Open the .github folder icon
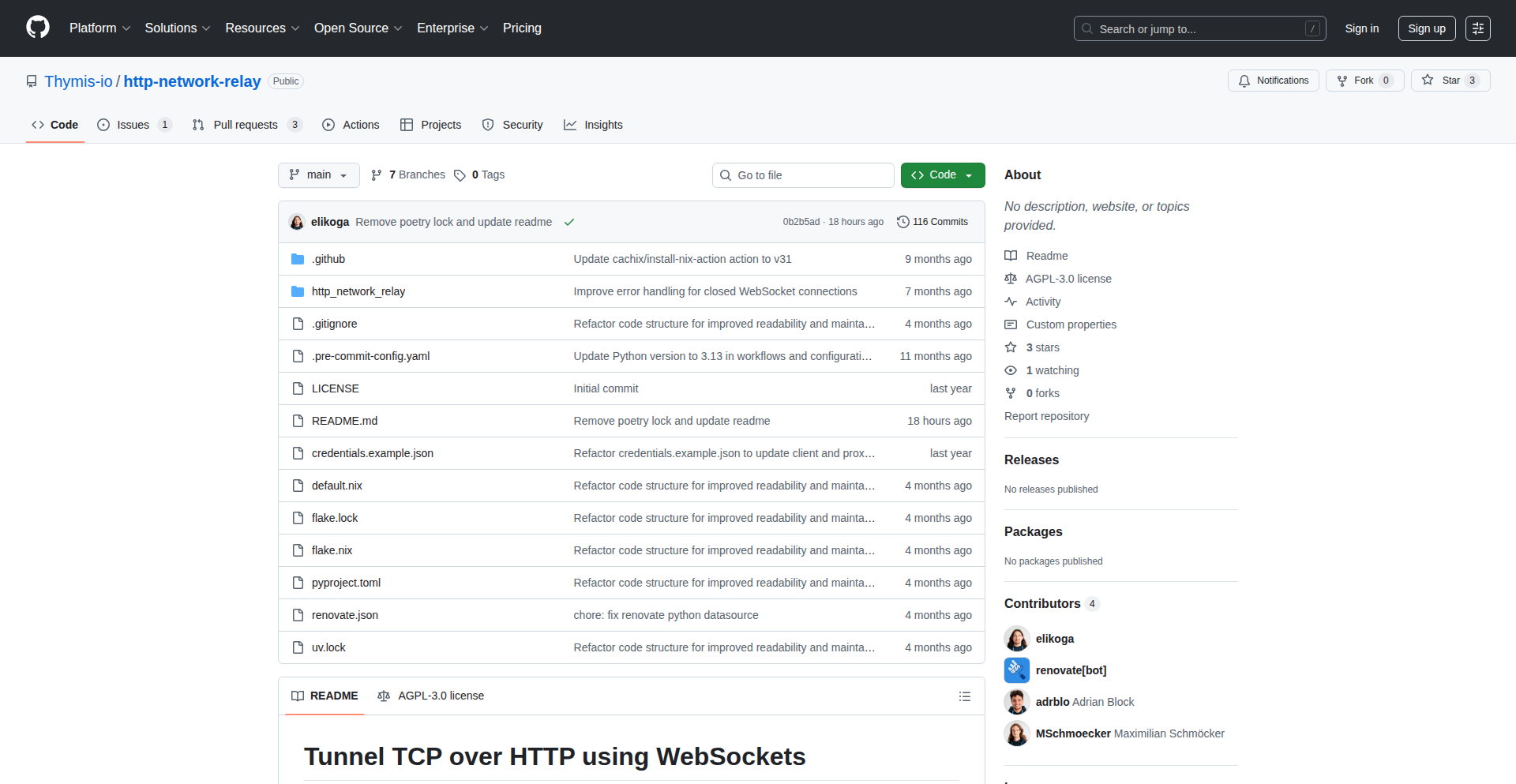Image resolution: width=1516 pixels, height=784 pixels. pyautogui.click(x=298, y=259)
